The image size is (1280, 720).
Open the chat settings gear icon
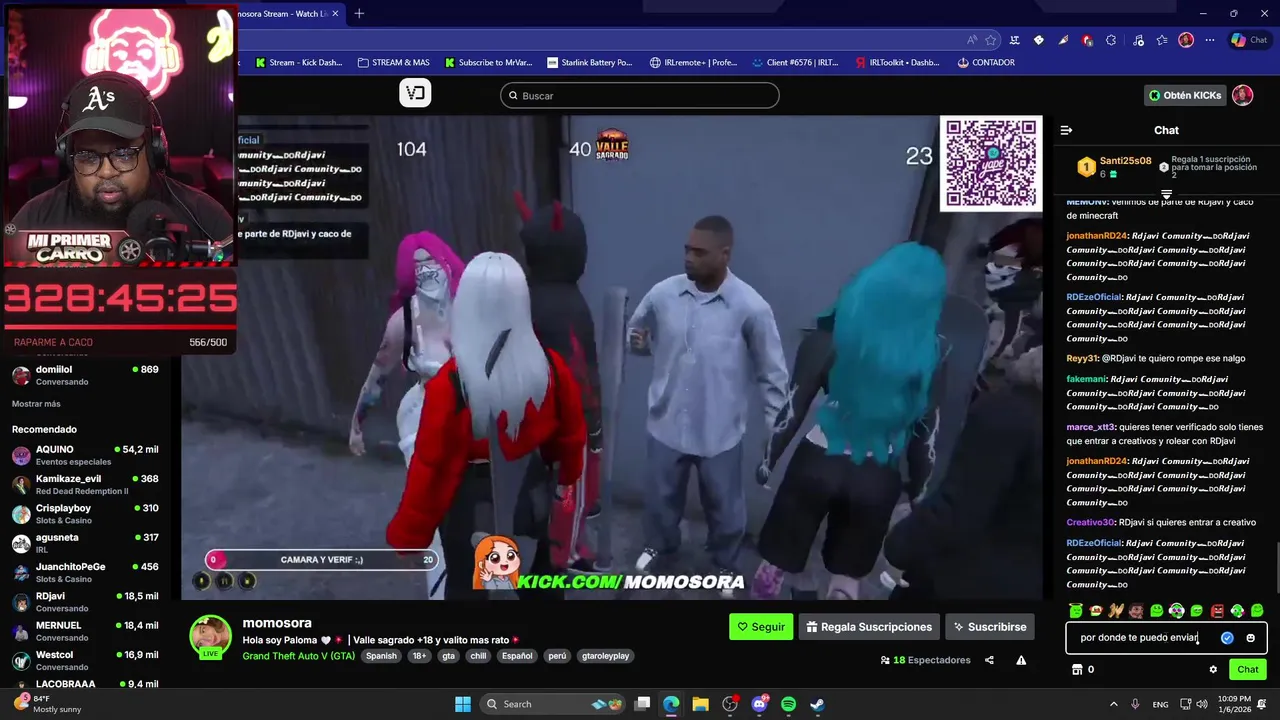pyautogui.click(x=1213, y=670)
